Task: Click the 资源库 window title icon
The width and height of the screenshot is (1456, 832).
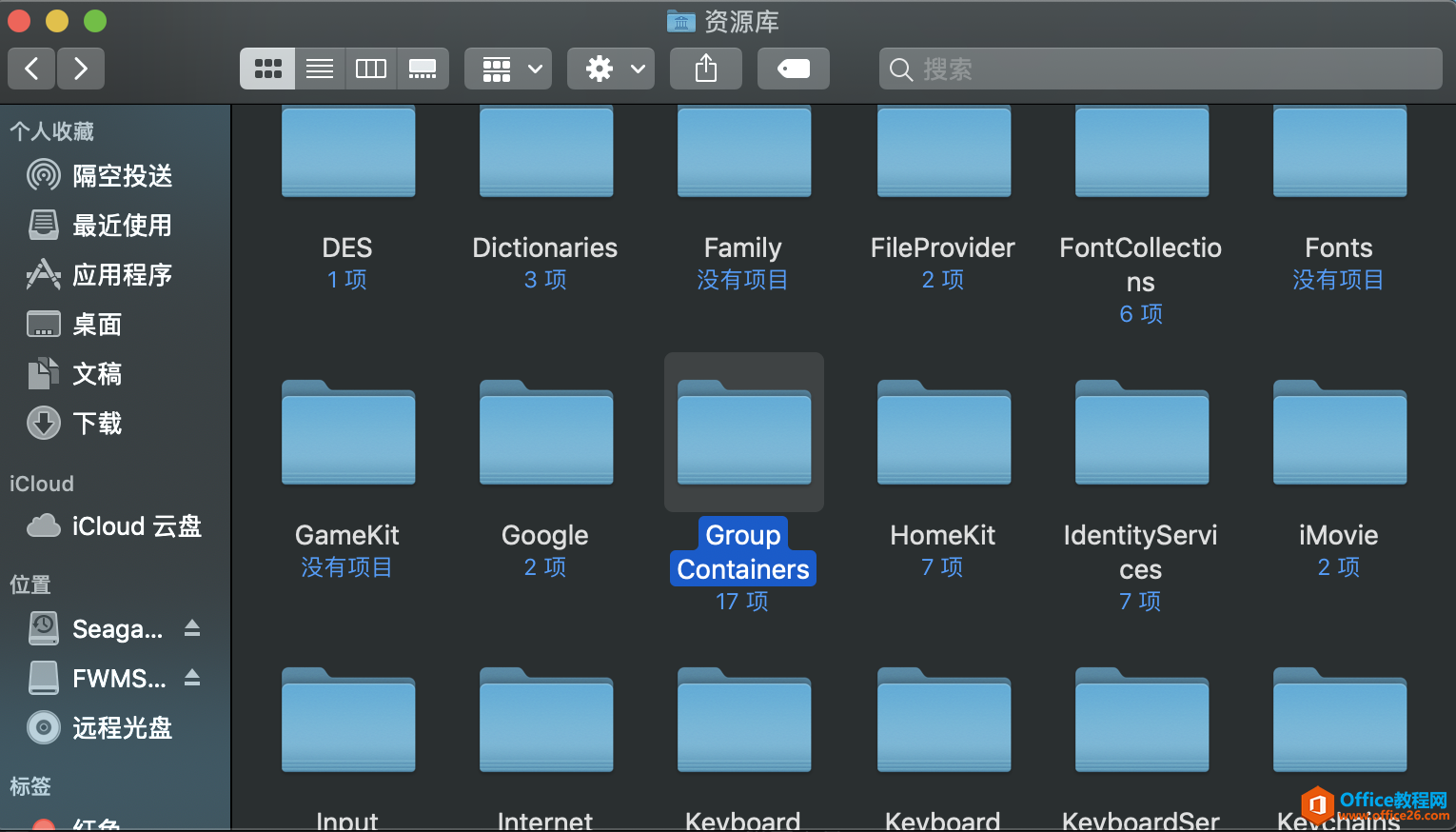Action: coord(681,21)
